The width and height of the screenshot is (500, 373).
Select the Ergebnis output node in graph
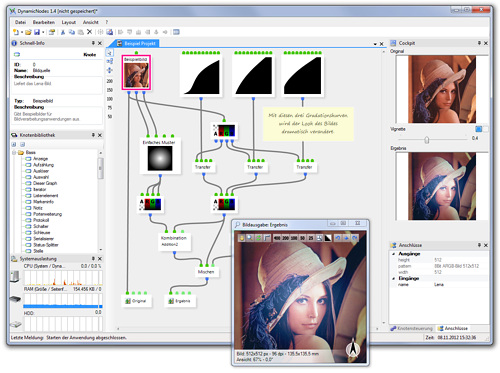point(180,301)
